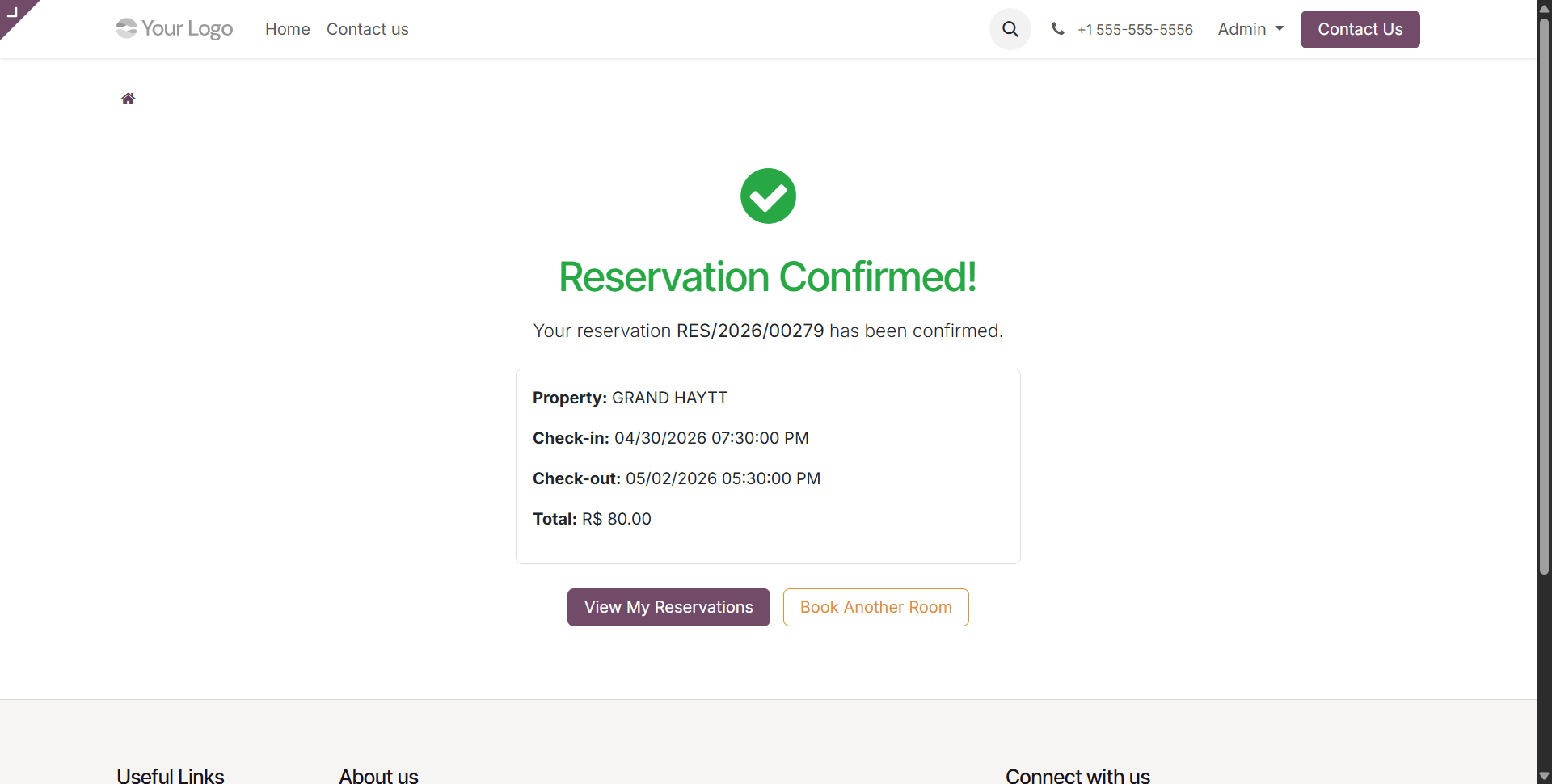
Task: Click the Useful Links footer heading
Action: click(170, 775)
